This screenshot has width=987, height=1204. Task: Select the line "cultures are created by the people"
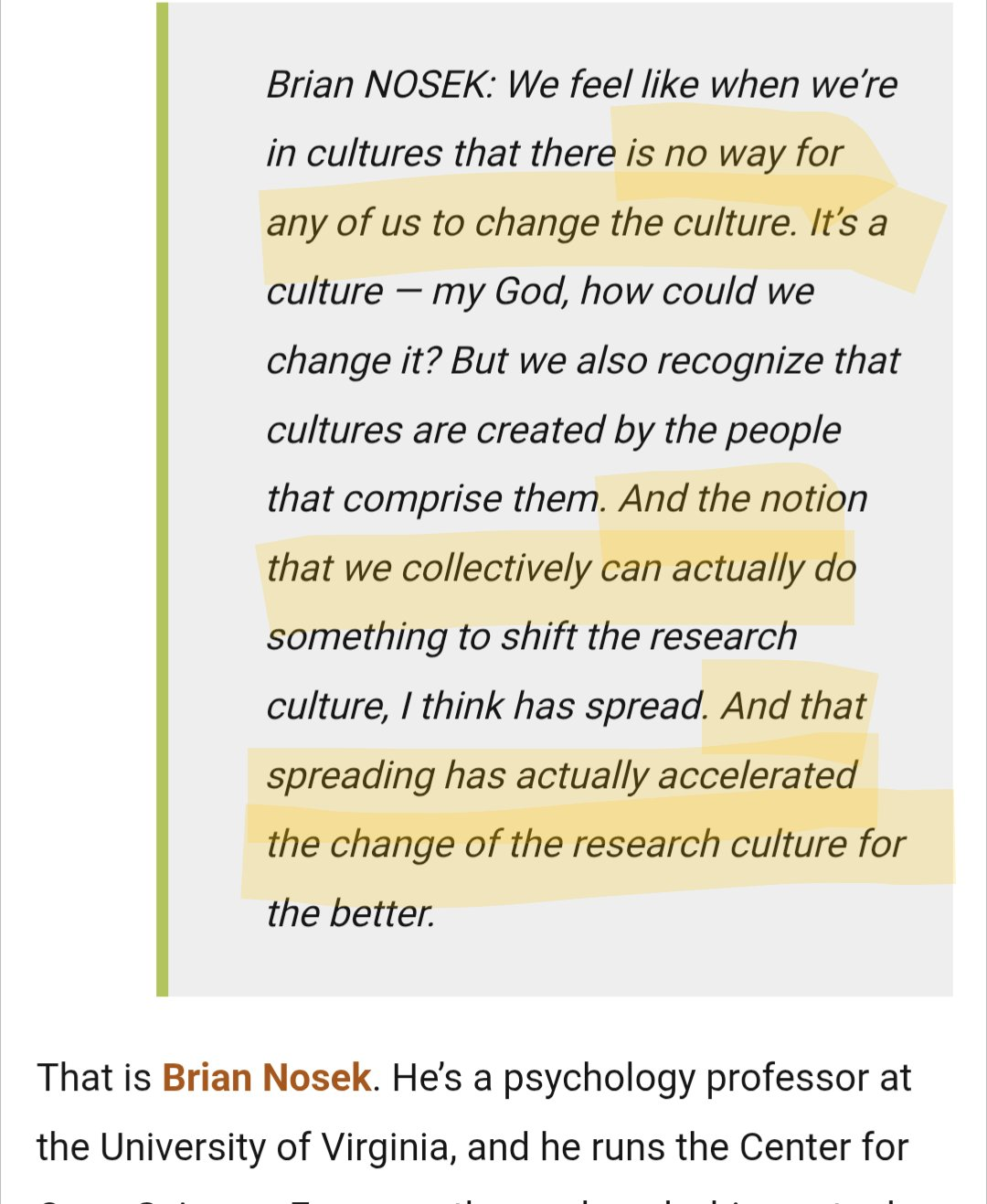tap(554, 431)
